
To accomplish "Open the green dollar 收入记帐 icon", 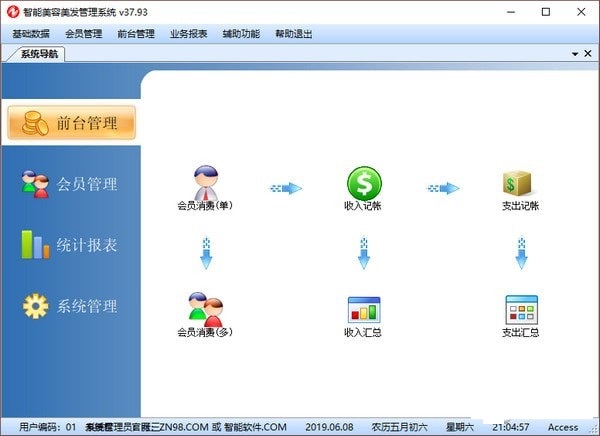I will point(364,183).
